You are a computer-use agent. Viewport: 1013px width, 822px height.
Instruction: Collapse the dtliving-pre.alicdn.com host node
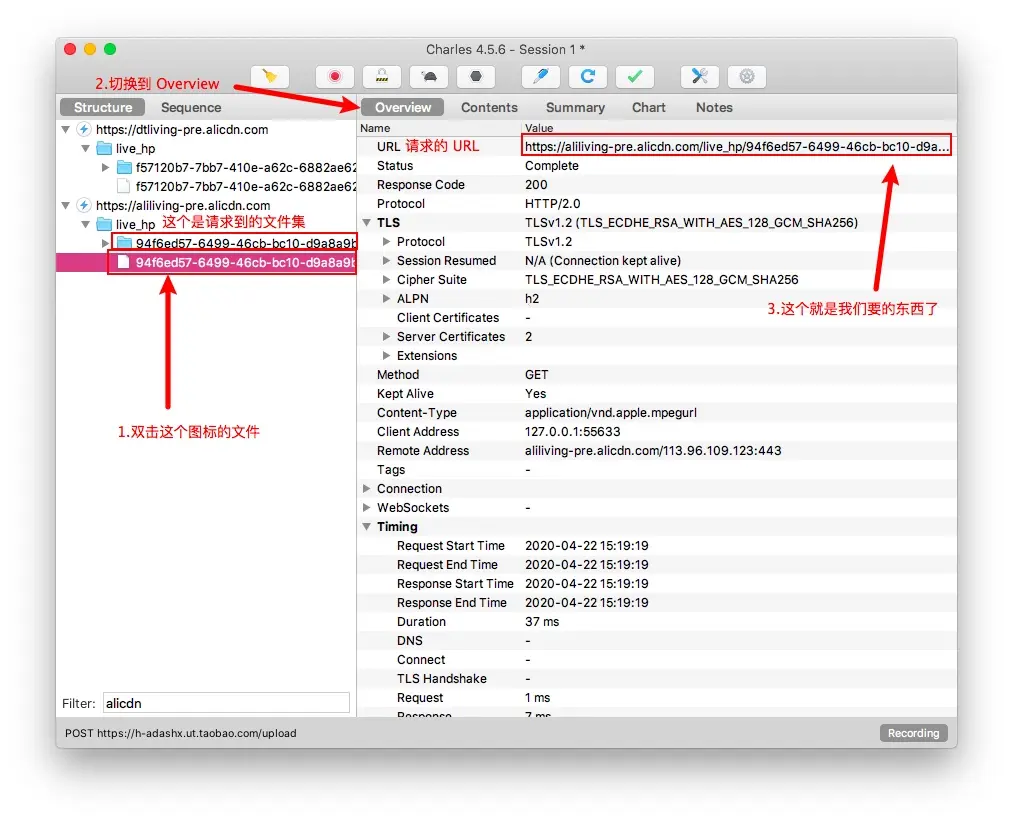pos(66,130)
